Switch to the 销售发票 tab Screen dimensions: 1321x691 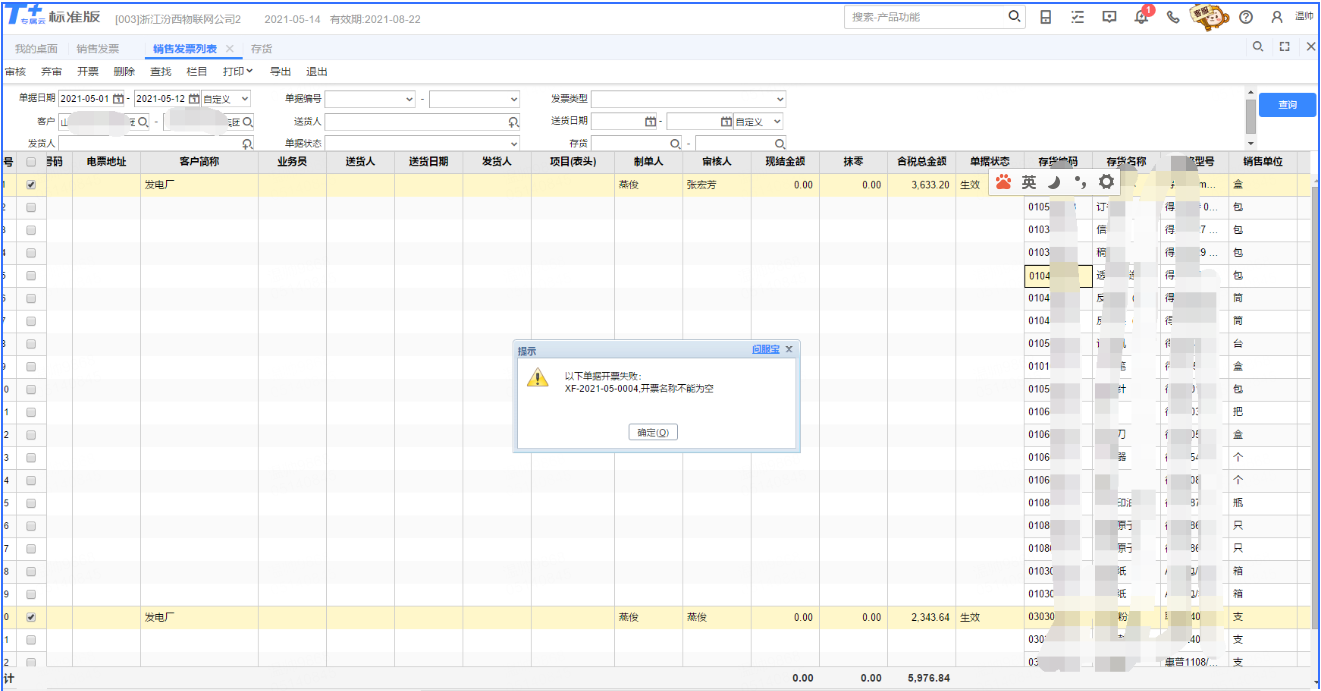[x=97, y=48]
